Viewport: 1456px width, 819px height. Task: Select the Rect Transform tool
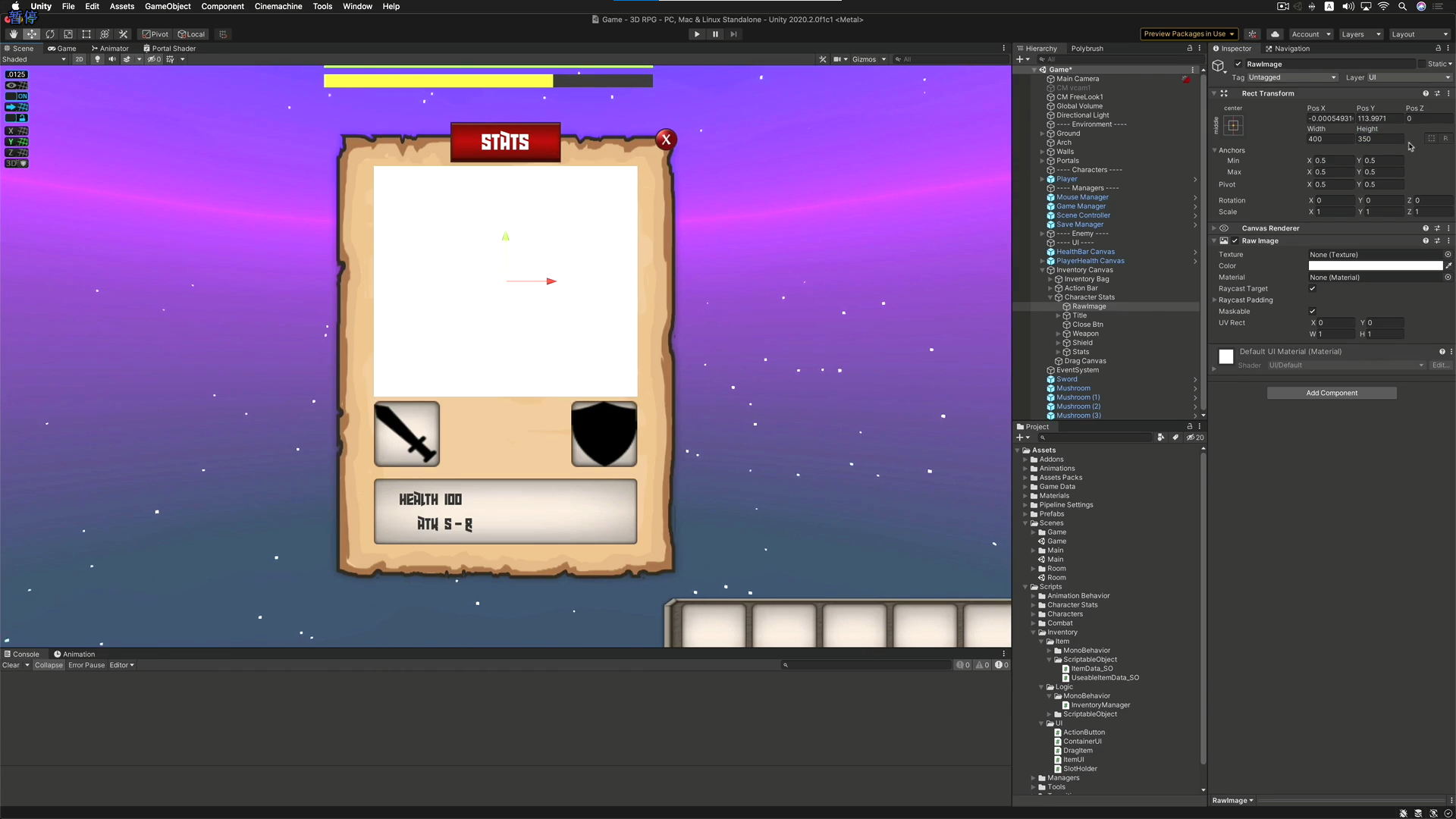[x=86, y=34]
